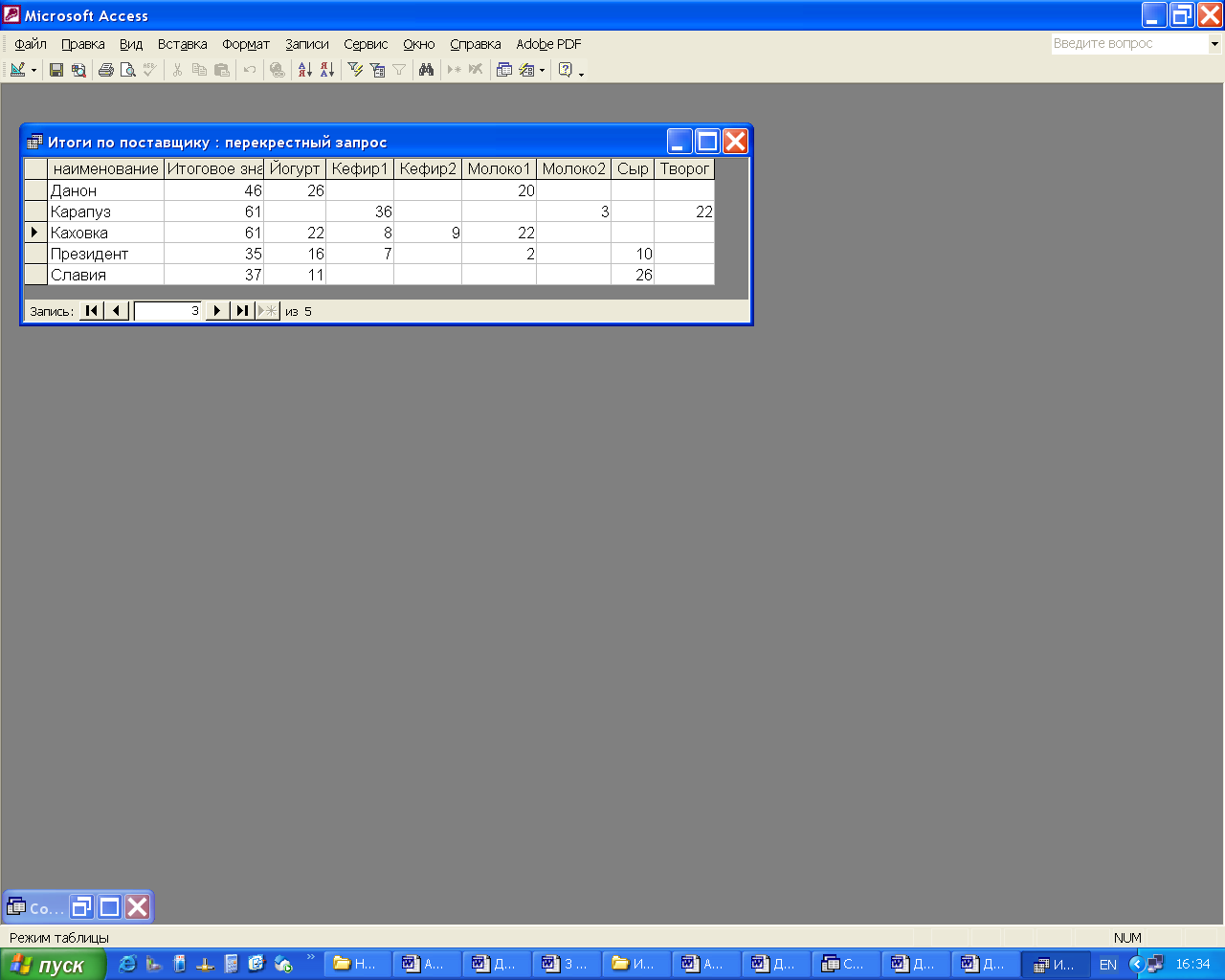Click the EN language indicator in taskbar
Screen dimensions: 1225x980
1108,965
